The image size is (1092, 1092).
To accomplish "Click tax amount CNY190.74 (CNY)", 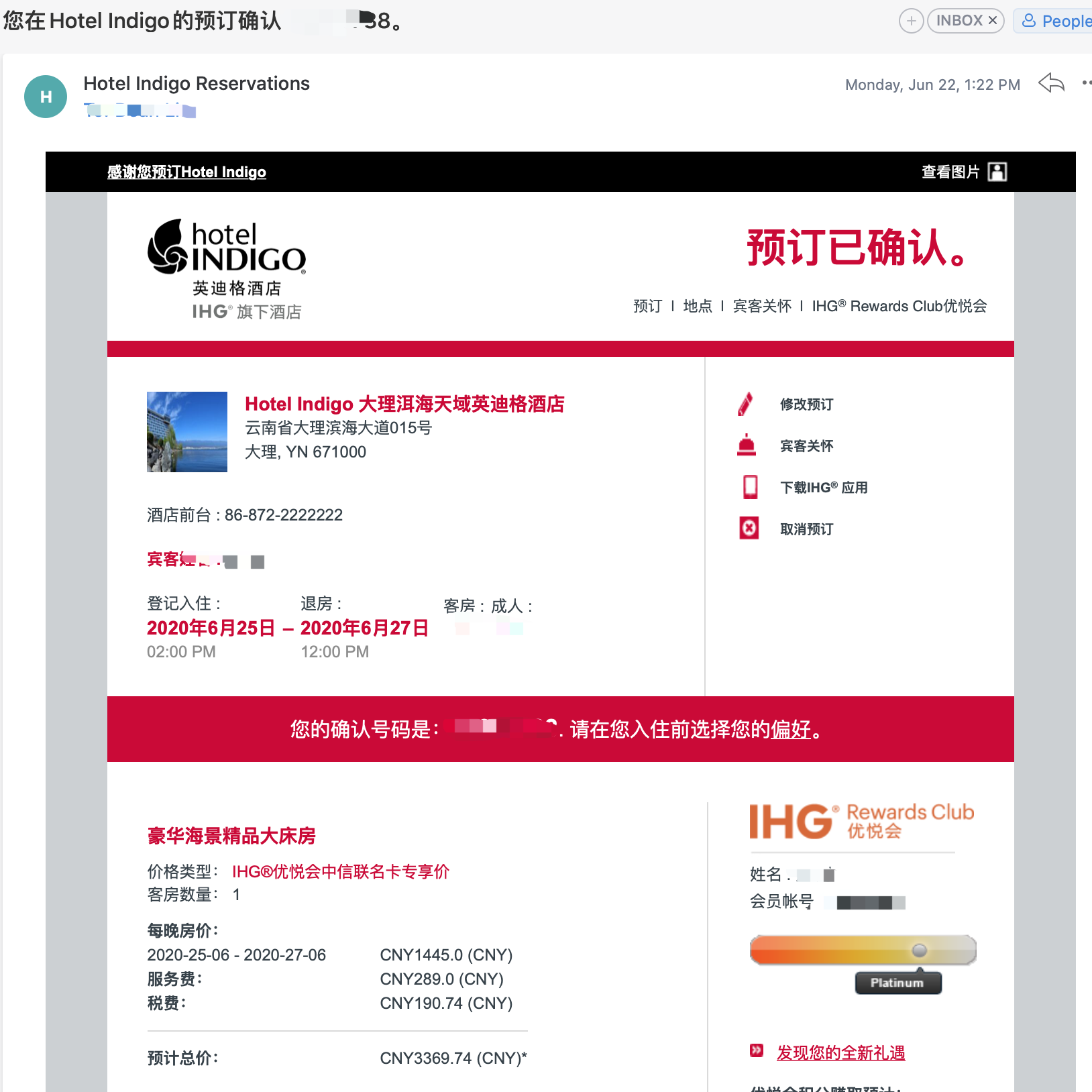I will point(446,1003).
